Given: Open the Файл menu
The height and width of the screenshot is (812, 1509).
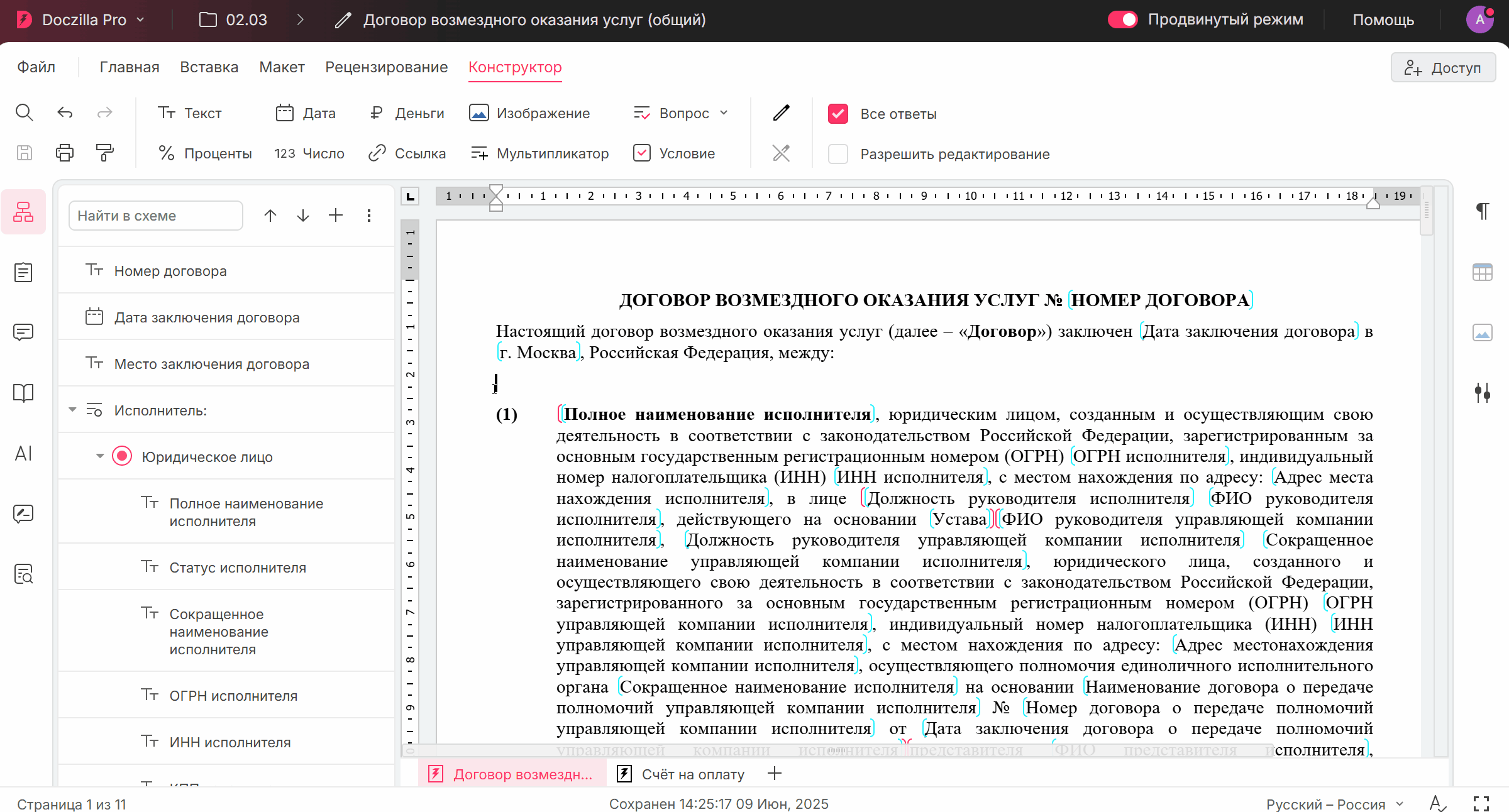Looking at the screenshot, I should pyautogui.click(x=36, y=67).
